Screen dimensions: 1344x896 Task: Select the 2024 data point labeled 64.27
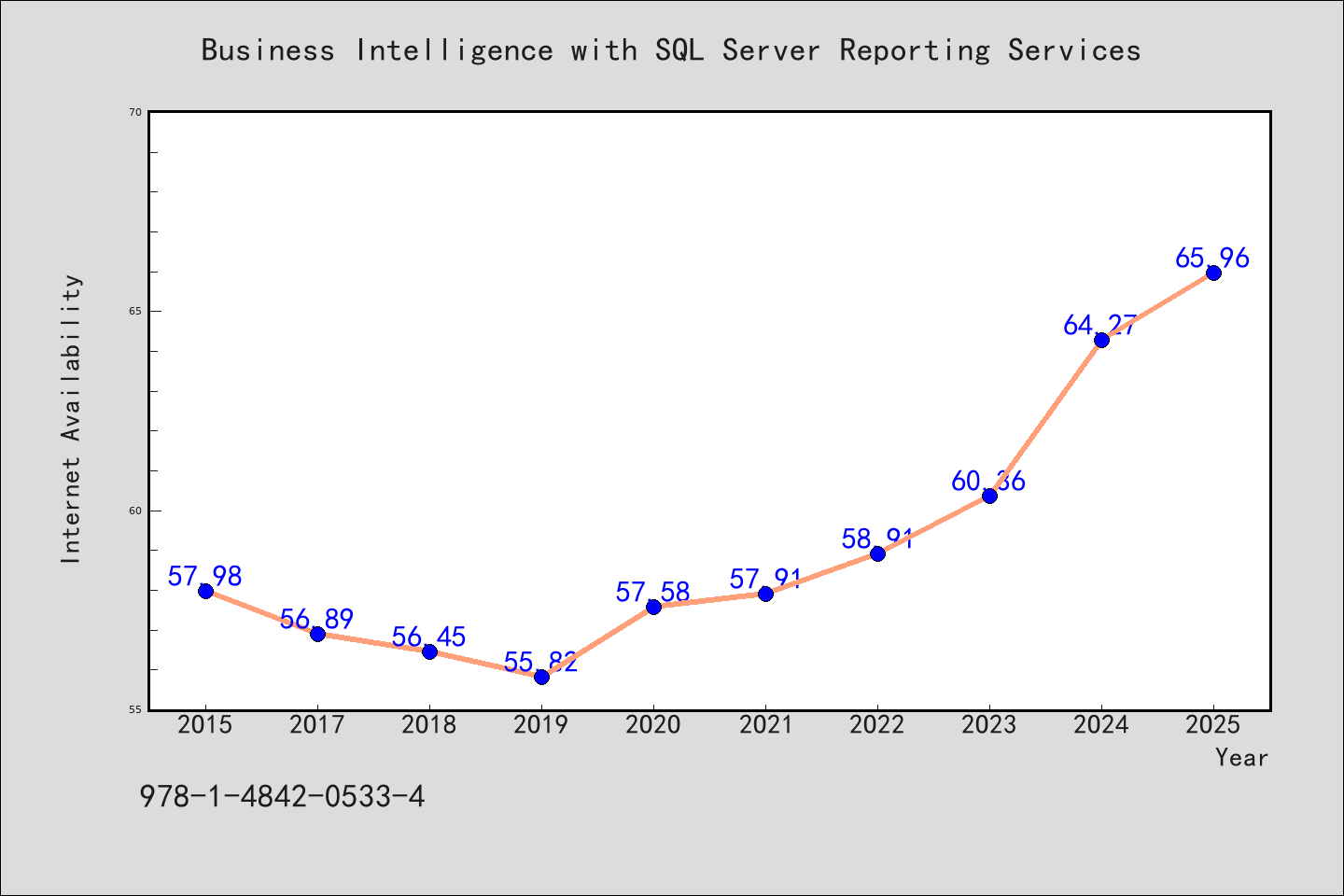pyautogui.click(x=1101, y=340)
